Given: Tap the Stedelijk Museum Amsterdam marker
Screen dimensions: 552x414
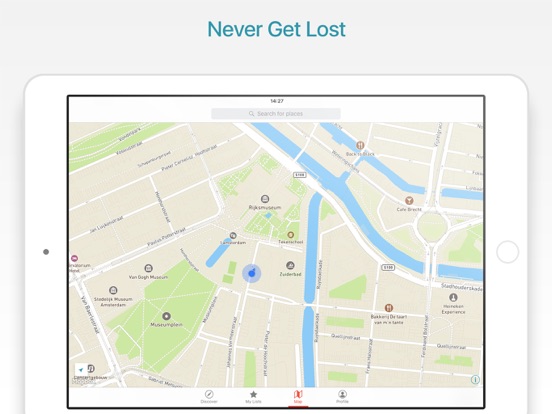Looking at the screenshot, I should pos(113,290).
